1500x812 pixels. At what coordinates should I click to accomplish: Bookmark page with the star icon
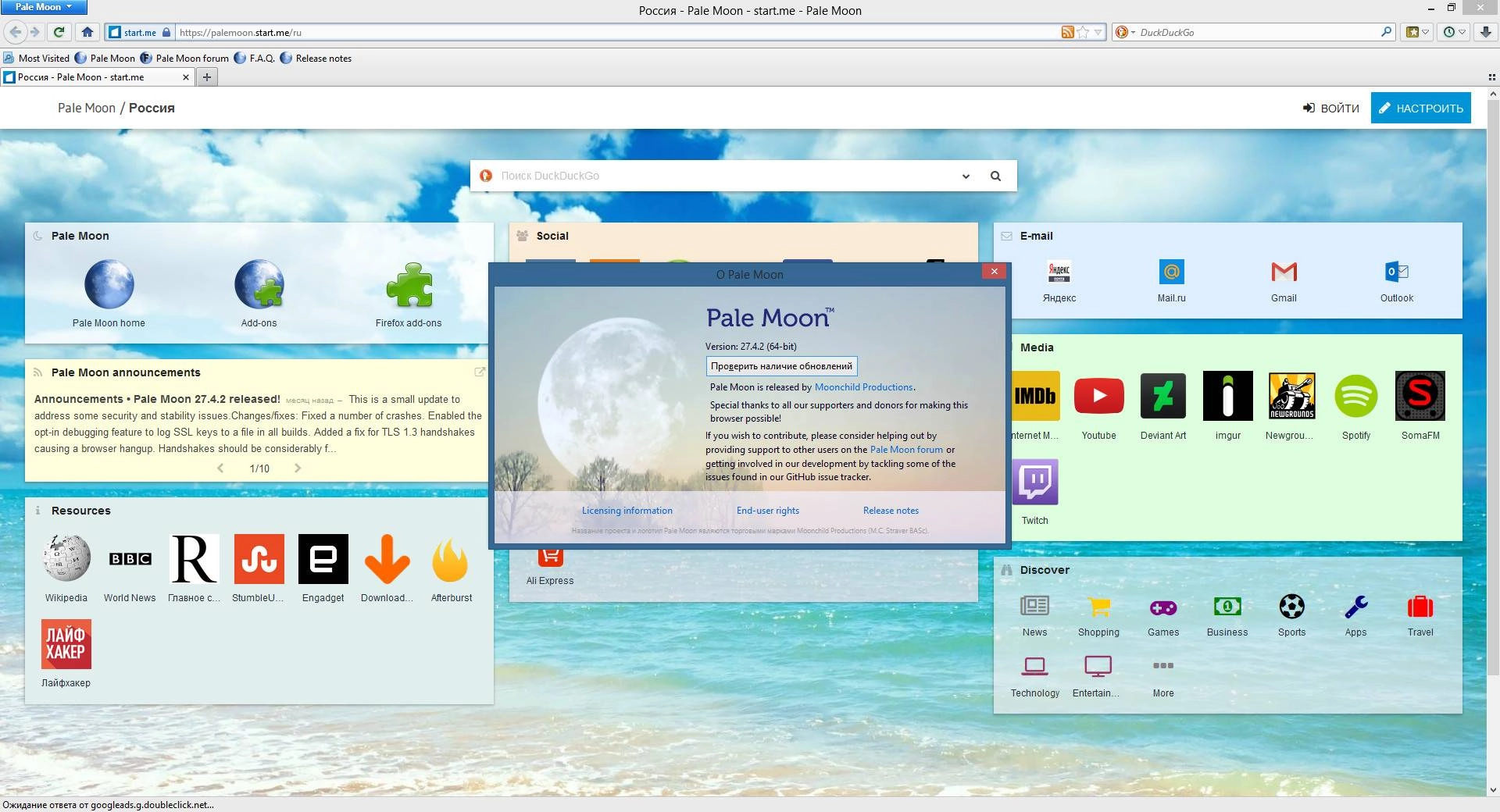click(x=1083, y=32)
